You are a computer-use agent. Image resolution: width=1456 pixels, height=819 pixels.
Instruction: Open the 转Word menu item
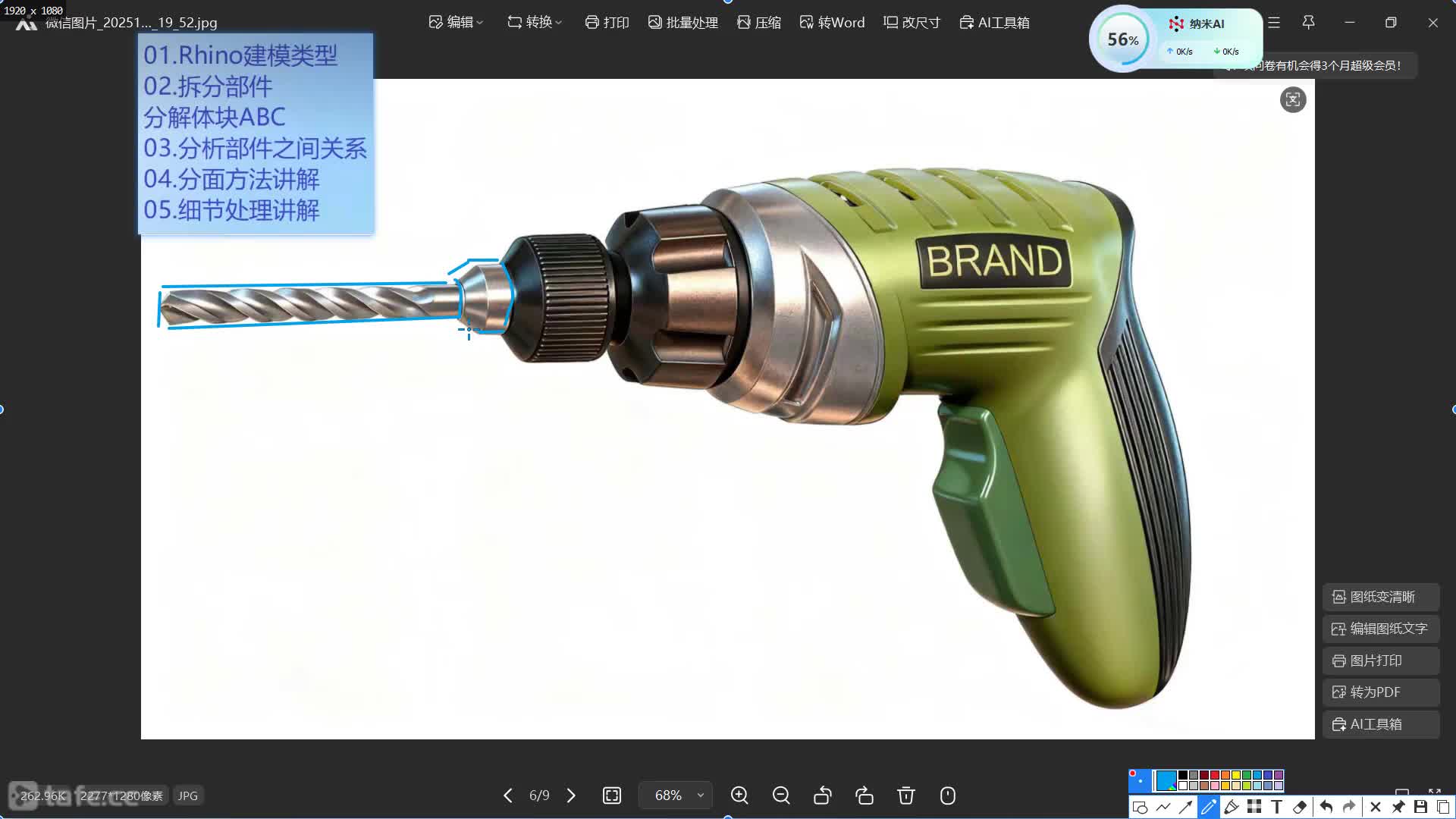pyautogui.click(x=832, y=23)
